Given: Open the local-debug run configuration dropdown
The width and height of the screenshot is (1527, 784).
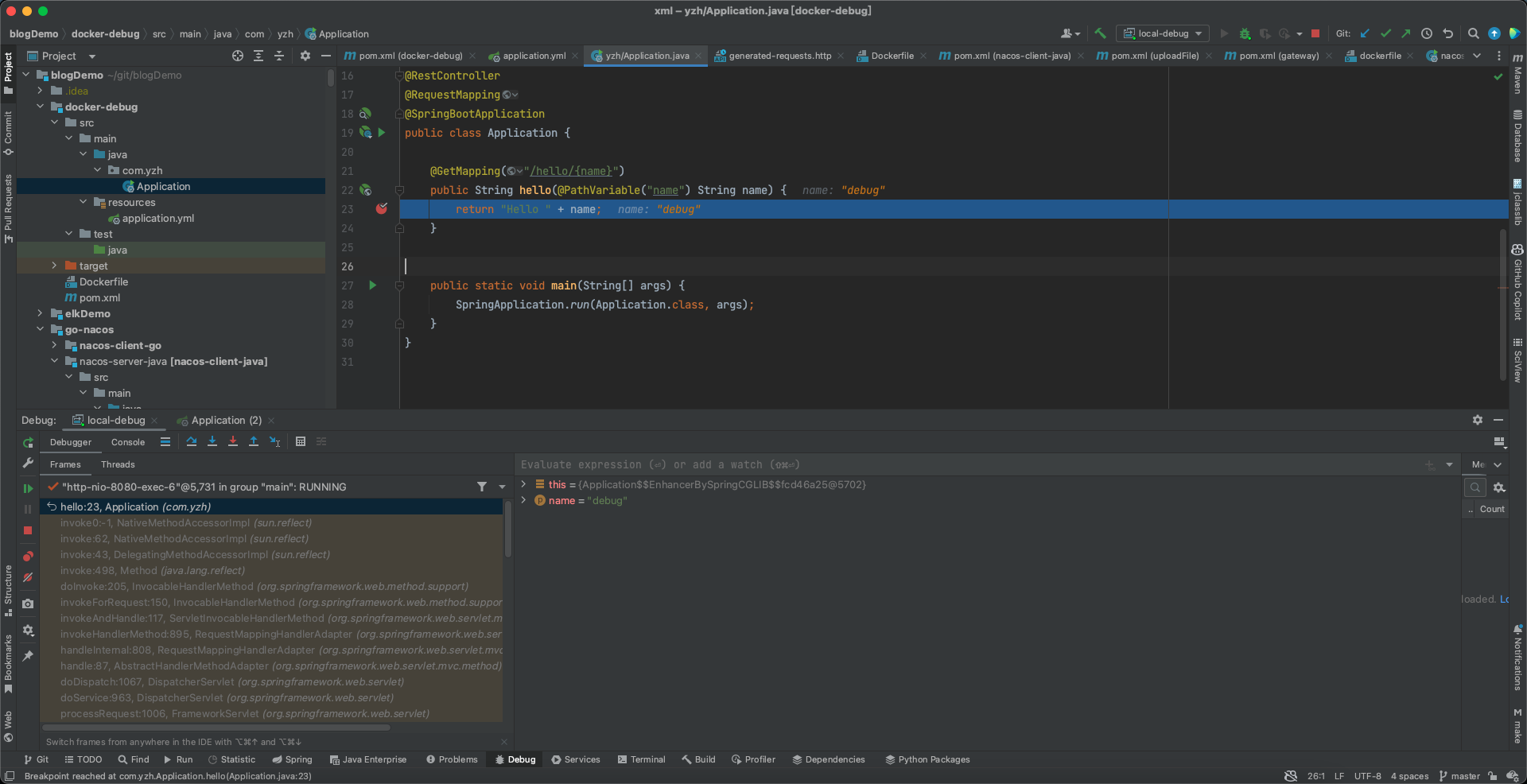Looking at the screenshot, I should click(1163, 33).
